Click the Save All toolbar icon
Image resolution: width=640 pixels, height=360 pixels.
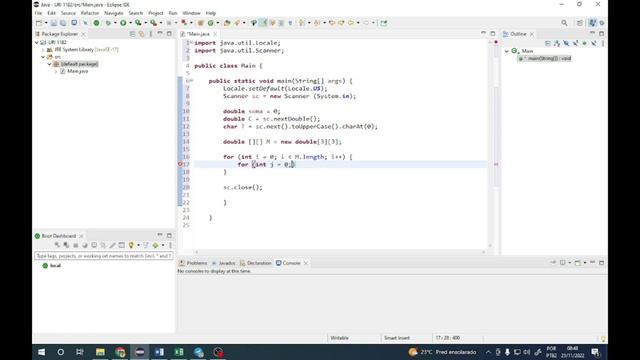click(x=63, y=23)
